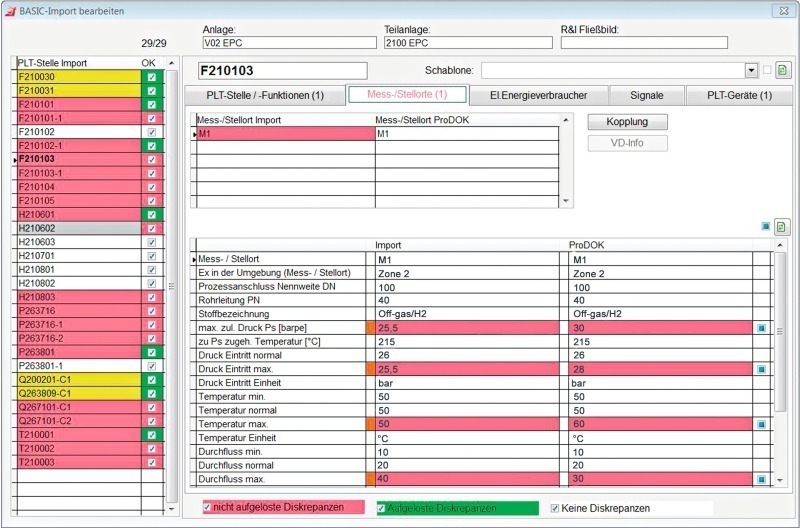This screenshot has height=528, width=800.
Task: Click the R&I Fließbild input field
Action: pyautogui.click(x=630, y=43)
